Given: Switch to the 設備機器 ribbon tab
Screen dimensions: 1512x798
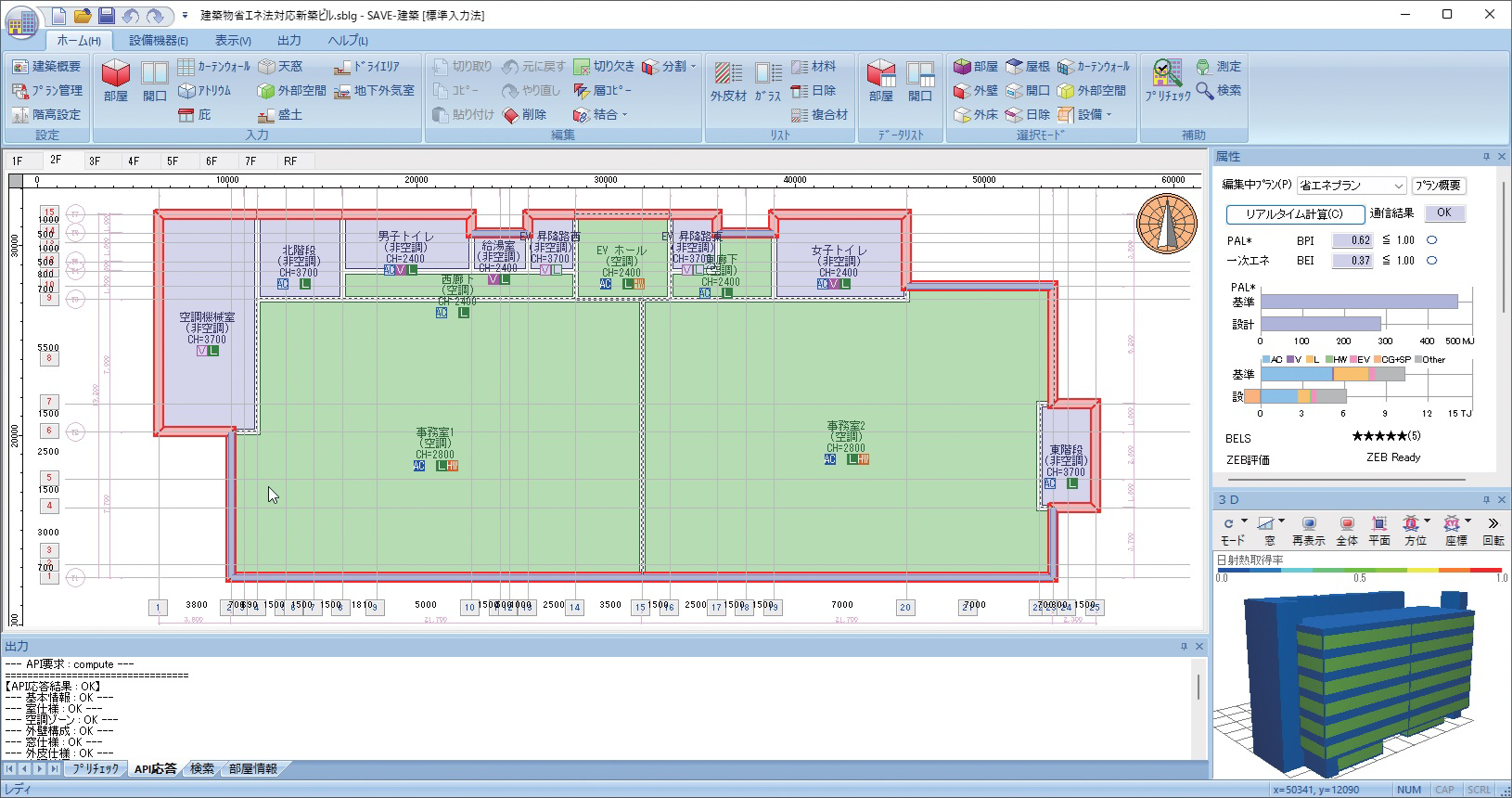Looking at the screenshot, I should (x=158, y=41).
